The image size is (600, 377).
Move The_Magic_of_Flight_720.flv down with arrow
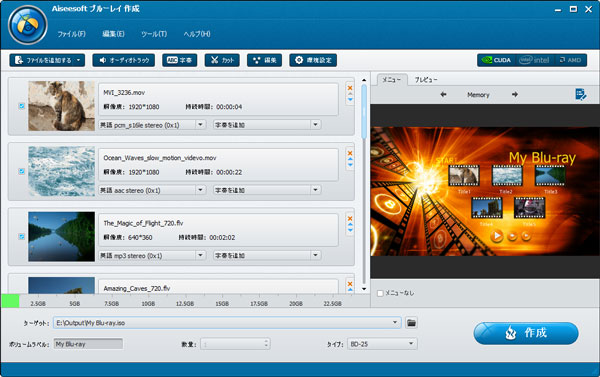(x=350, y=231)
